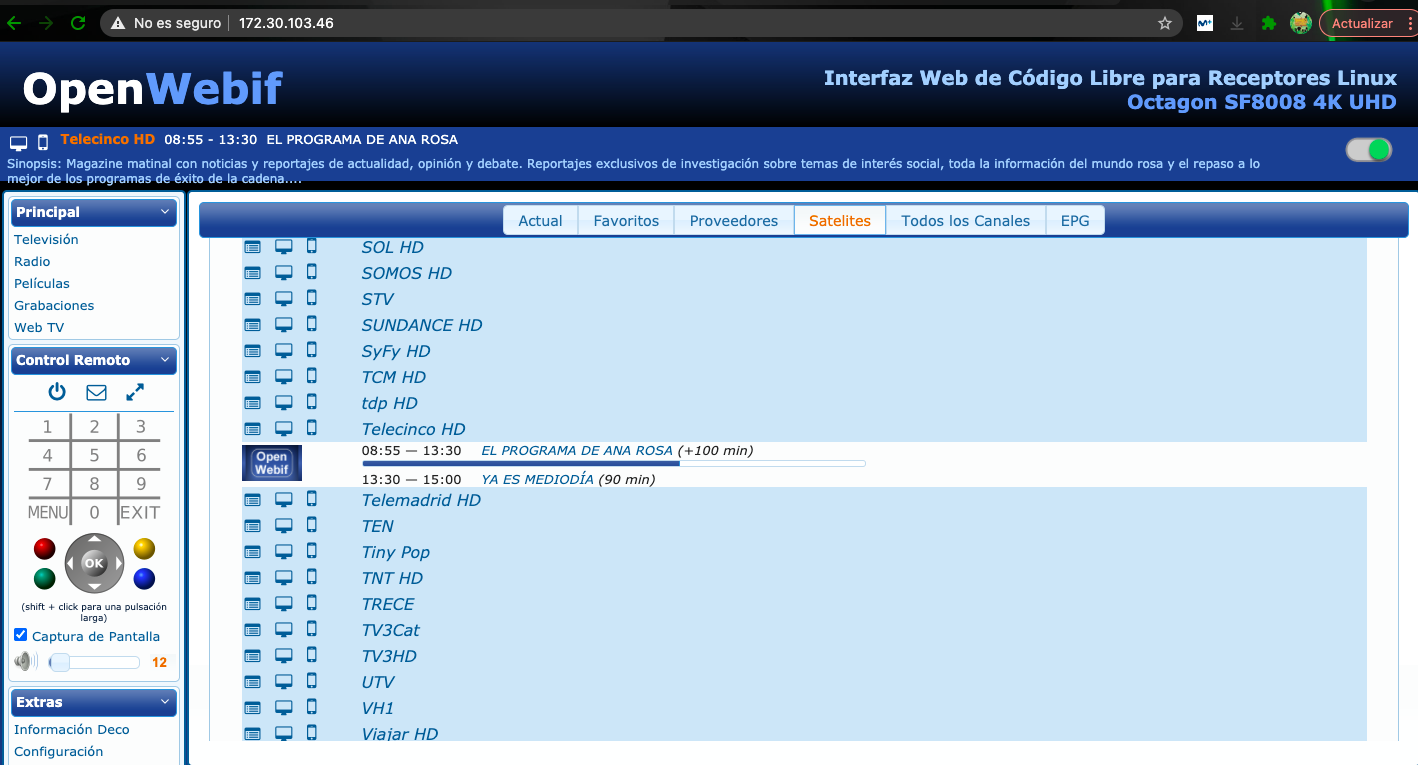Collapse the Extras panel
1418x765 pixels.
165,702
